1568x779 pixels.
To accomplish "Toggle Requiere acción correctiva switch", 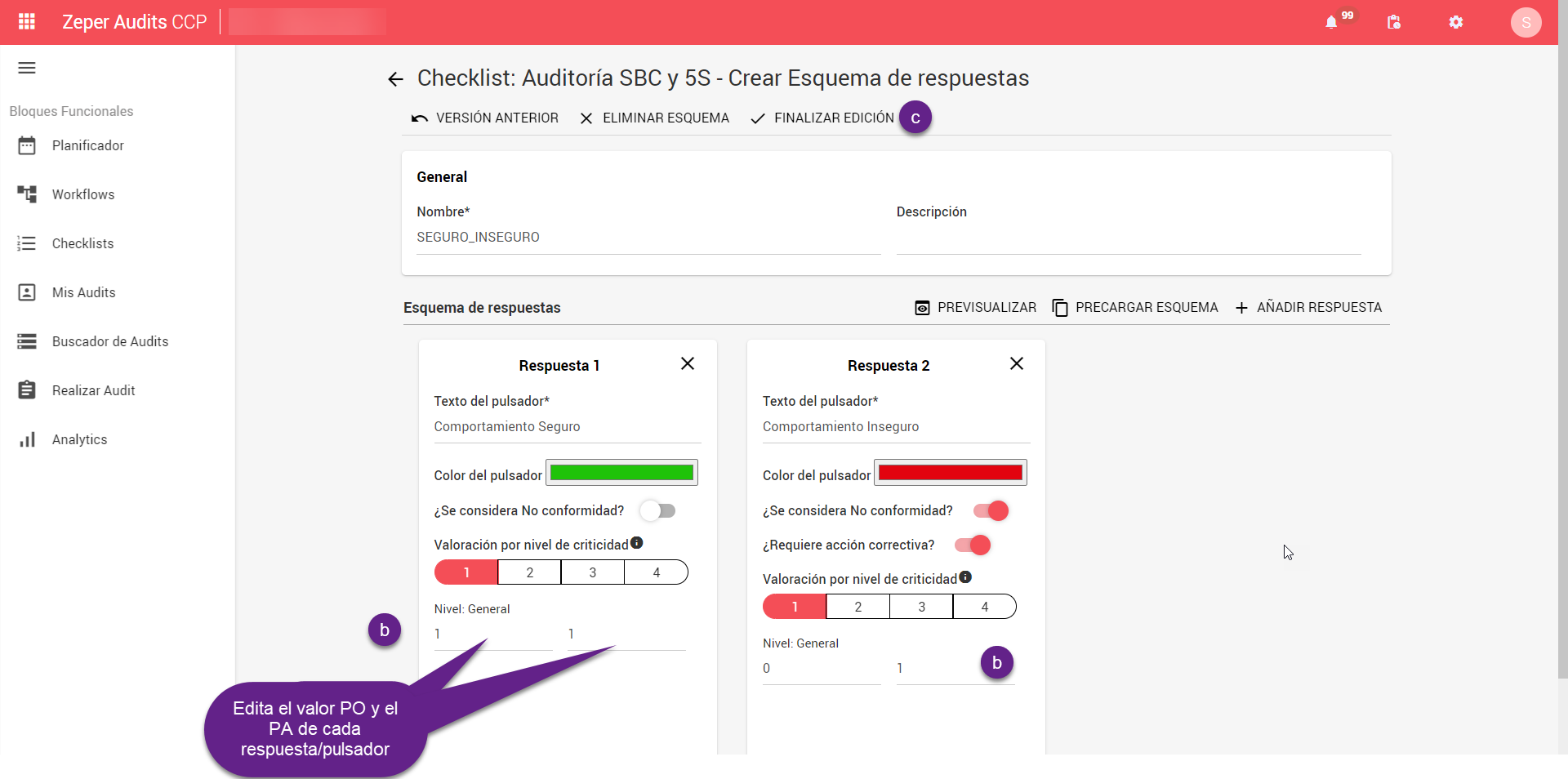I will tap(973, 545).
